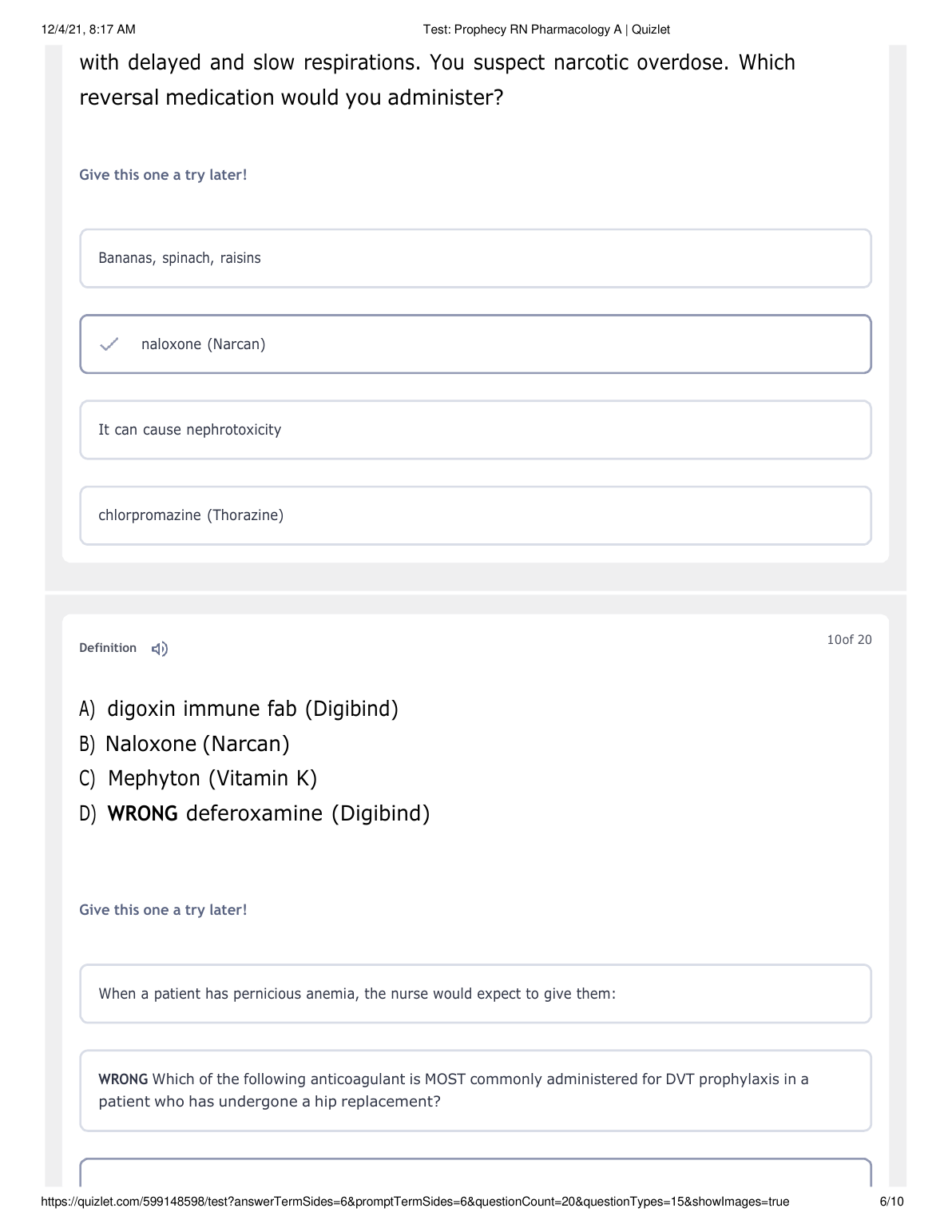Select the DVT prophylaxis anticoagulant answer
This screenshot has width=952, height=1232.
click(x=475, y=1091)
